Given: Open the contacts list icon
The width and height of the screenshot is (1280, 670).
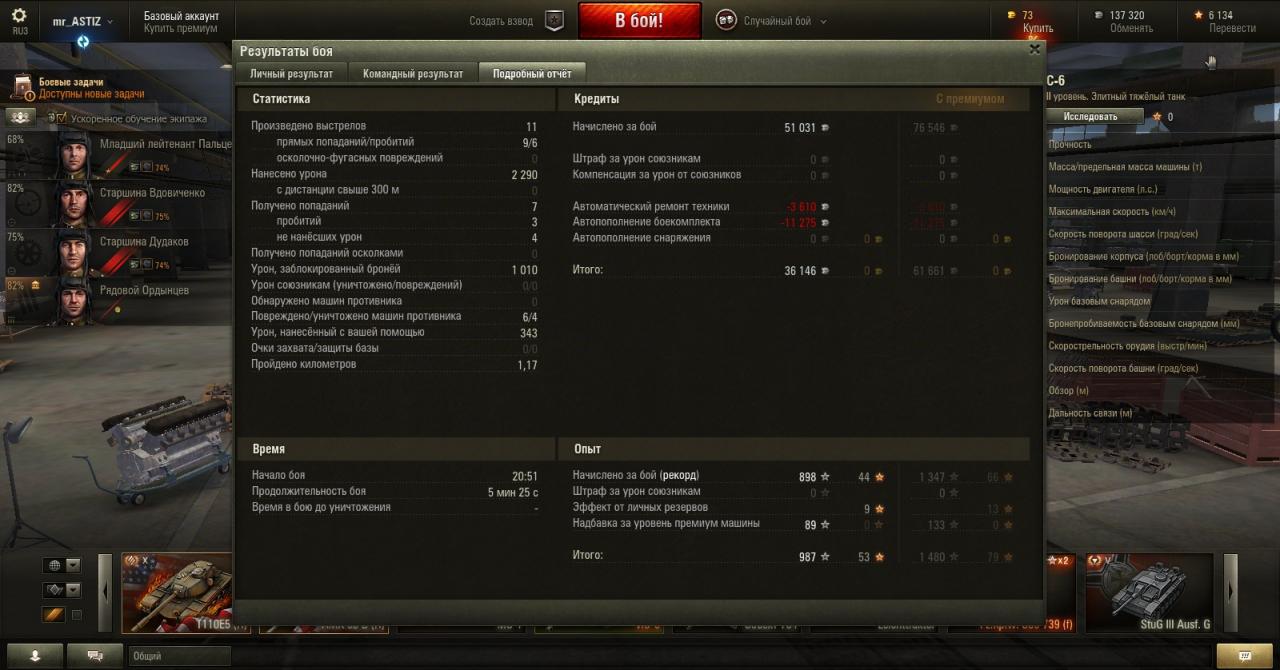Looking at the screenshot, I should (35, 655).
